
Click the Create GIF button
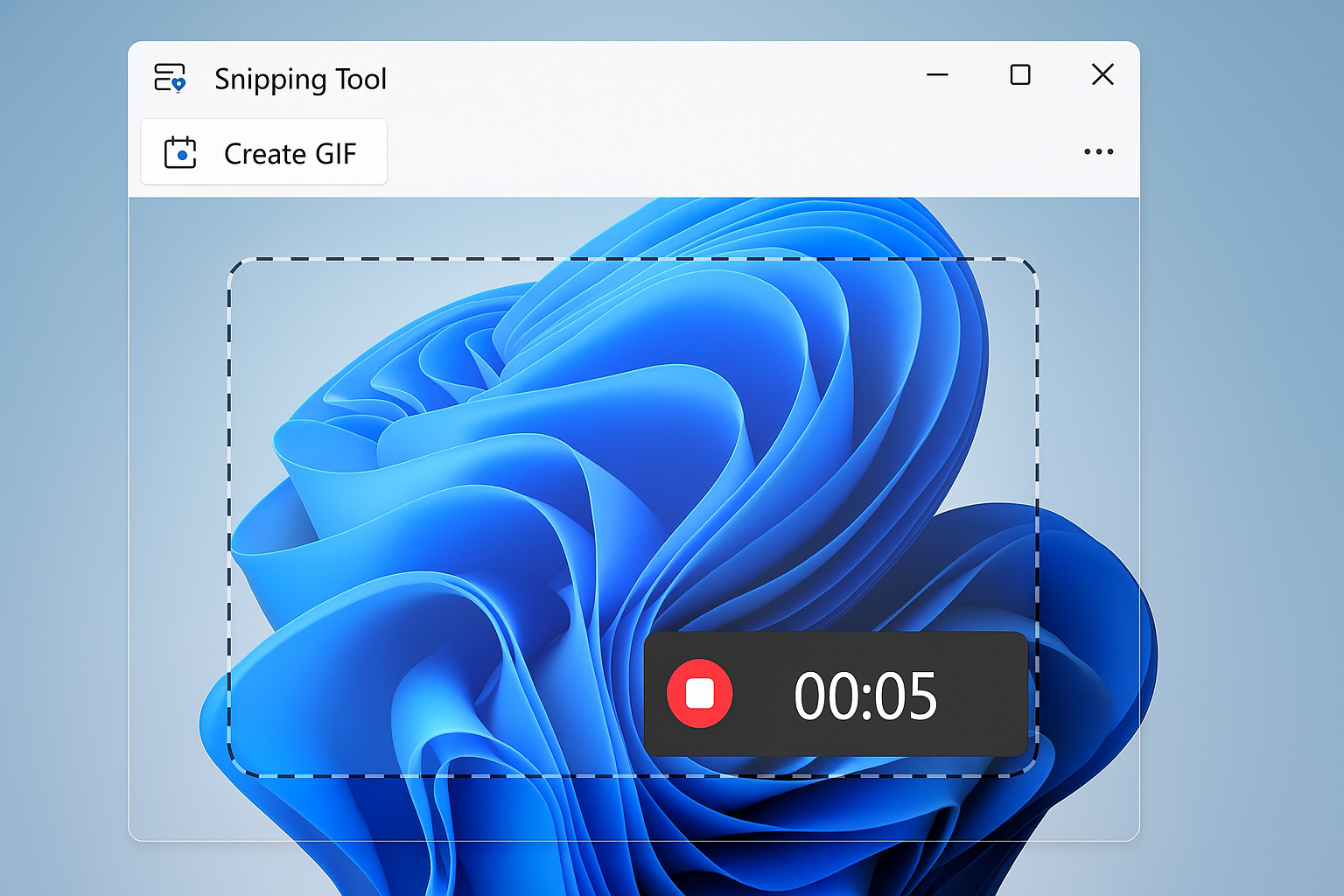(x=263, y=152)
